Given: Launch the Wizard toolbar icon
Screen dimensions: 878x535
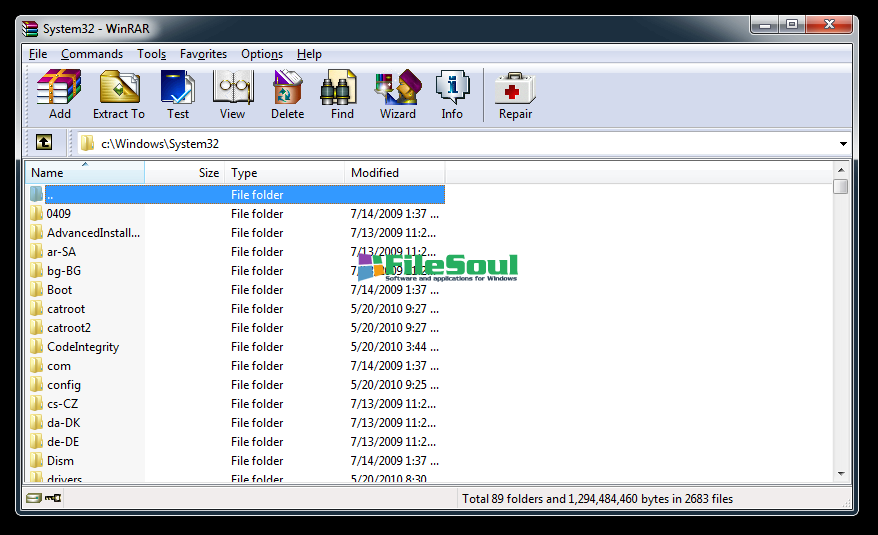Looking at the screenshot, I should click(x=398, y=88).
